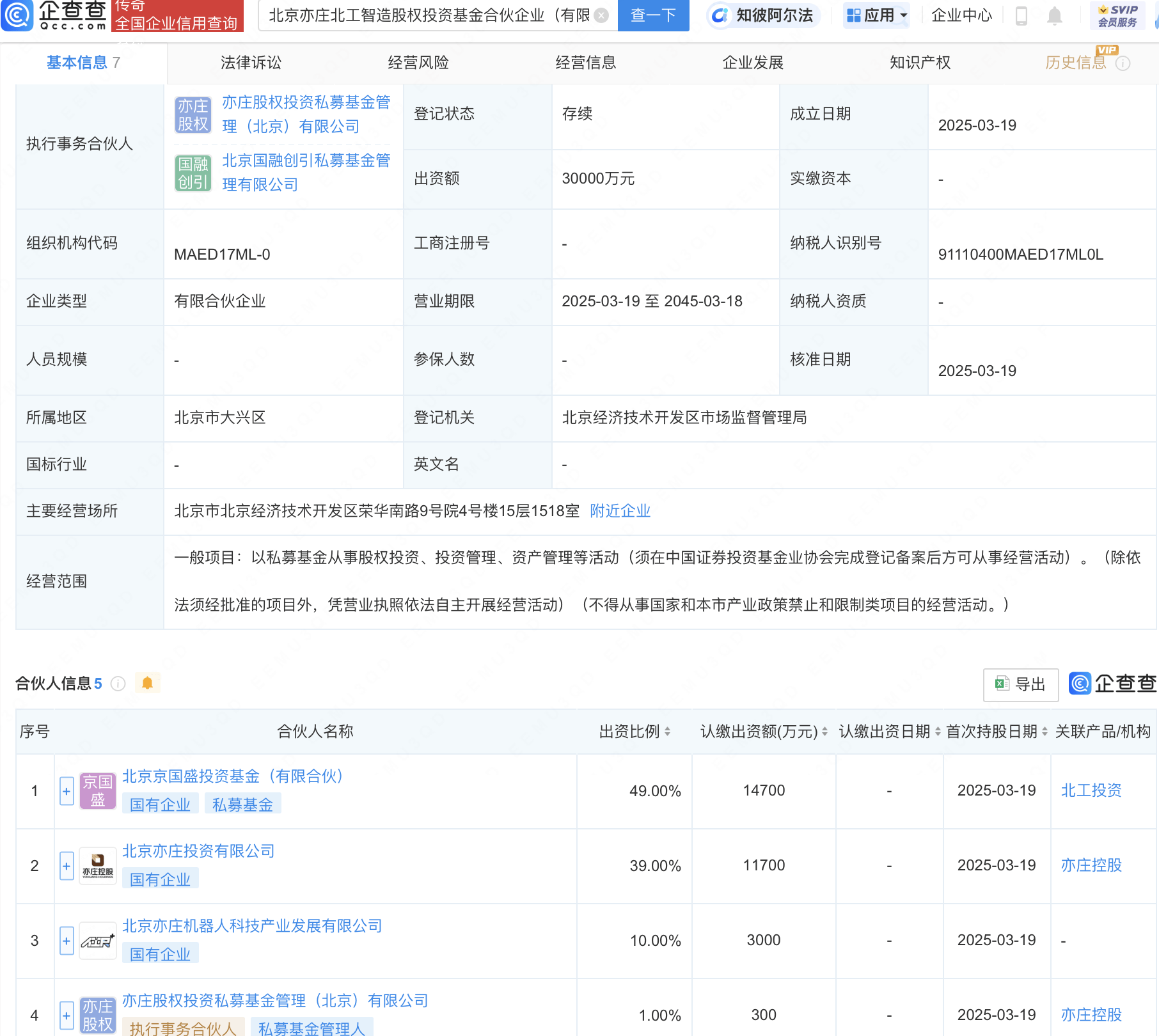Open 企业中心
1159x1036 pixels.
(x=961, y=15)
